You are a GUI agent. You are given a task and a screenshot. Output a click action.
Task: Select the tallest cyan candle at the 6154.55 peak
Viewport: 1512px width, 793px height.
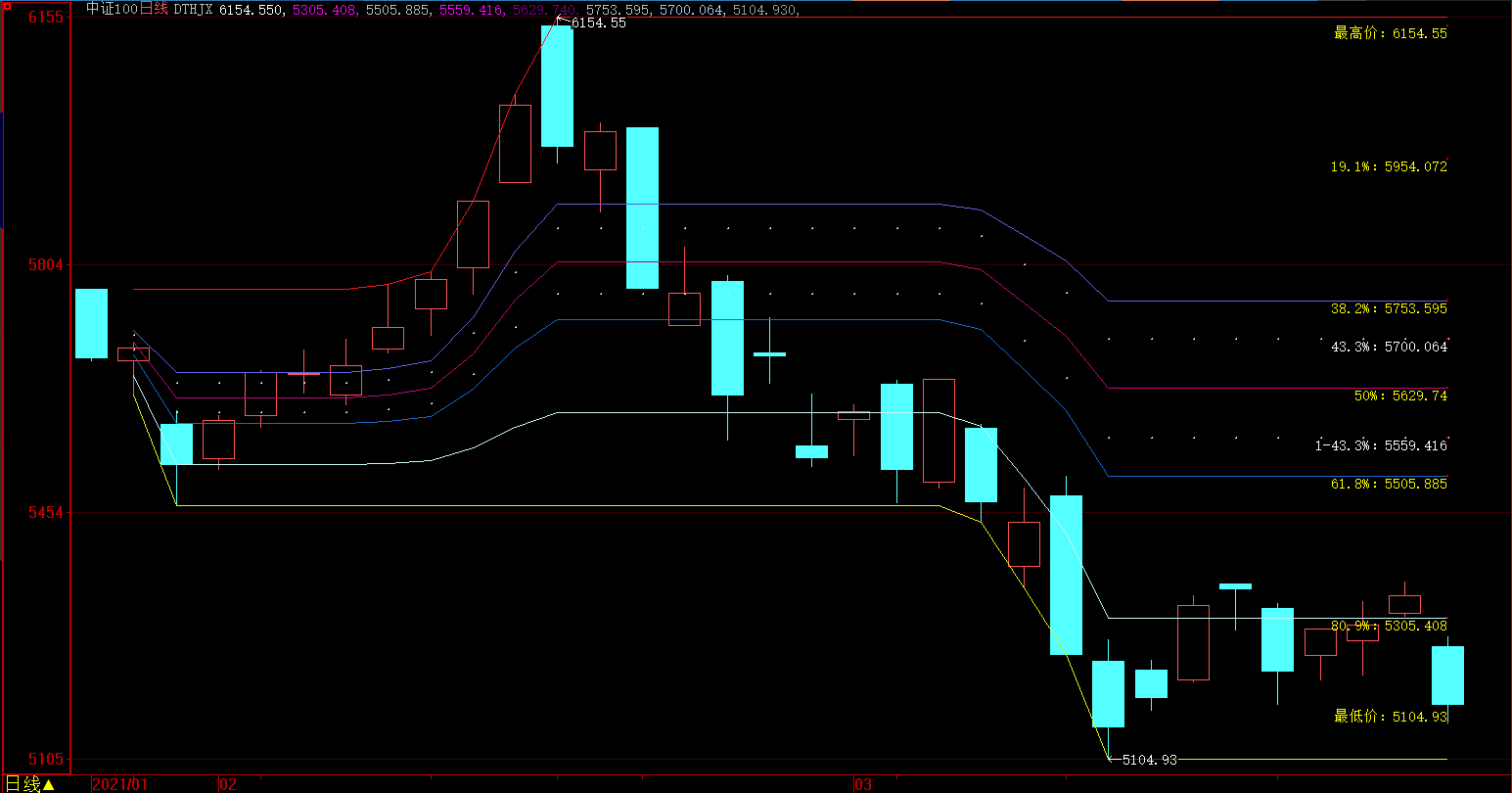click(x=557, y=86)
